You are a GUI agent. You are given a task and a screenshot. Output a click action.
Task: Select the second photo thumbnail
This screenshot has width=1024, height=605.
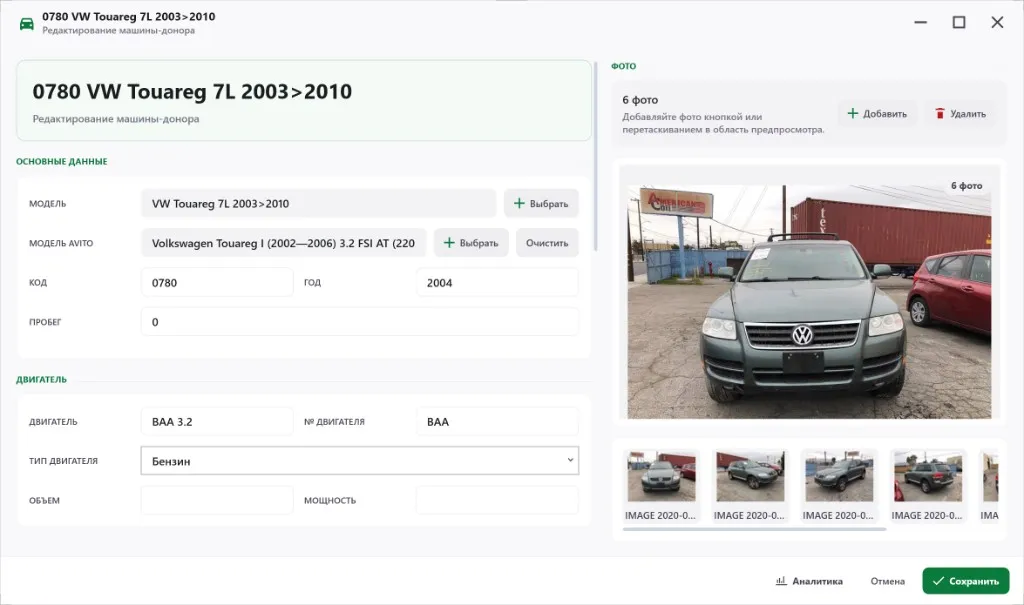[x=750, y=486]
